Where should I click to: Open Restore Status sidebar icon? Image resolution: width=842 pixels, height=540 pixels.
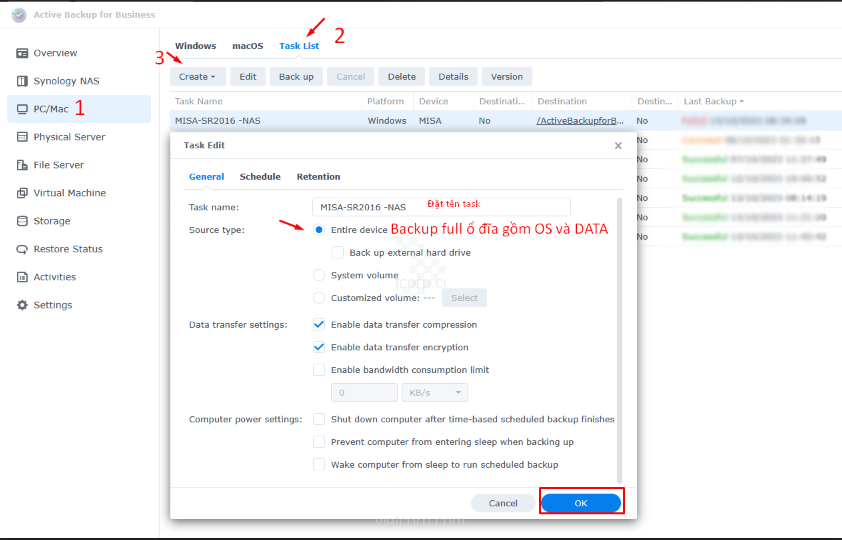[x=22, y=249]
